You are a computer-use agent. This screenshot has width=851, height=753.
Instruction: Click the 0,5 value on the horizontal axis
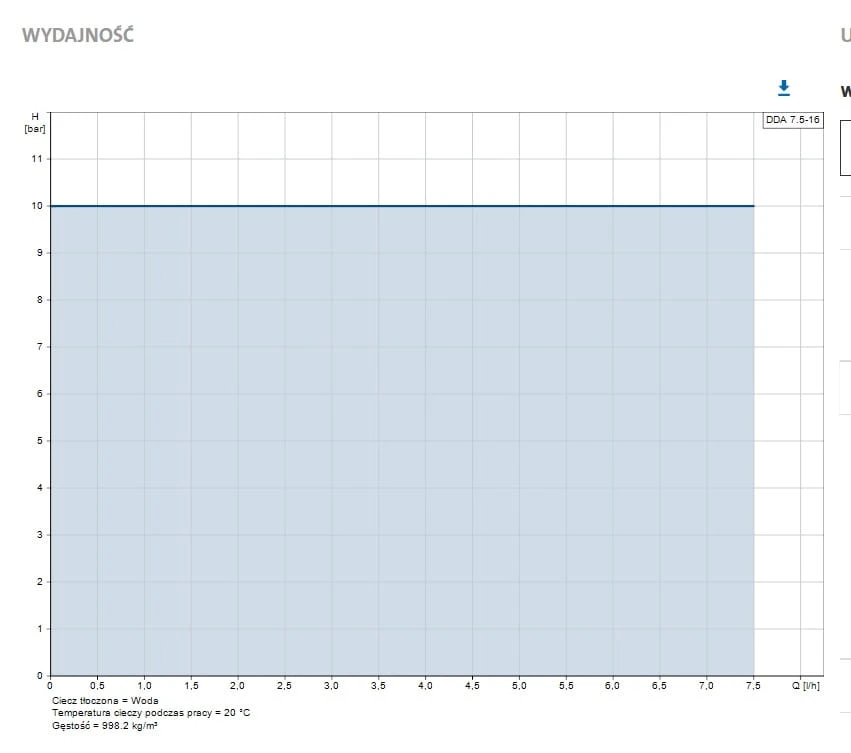coord(97,686)
